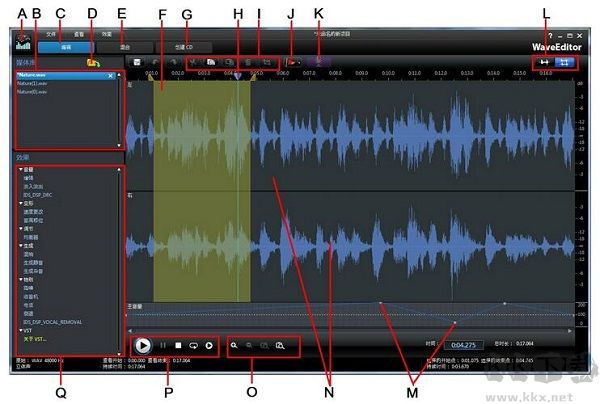Close *Nature.wav with its X button
This screenshot has width=600, height=404.
pyautogui.click(x=111, y=76)
